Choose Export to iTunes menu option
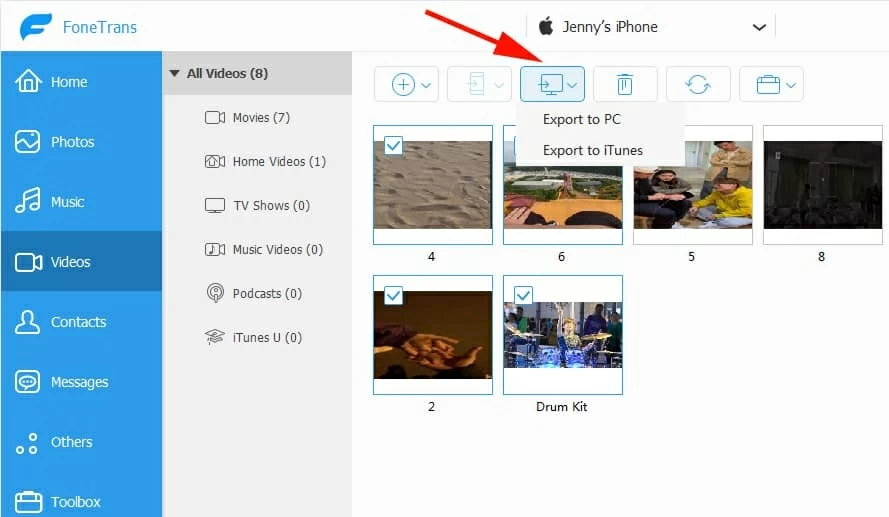The width and height of the screenshot is (889, 517). (592, 150)
